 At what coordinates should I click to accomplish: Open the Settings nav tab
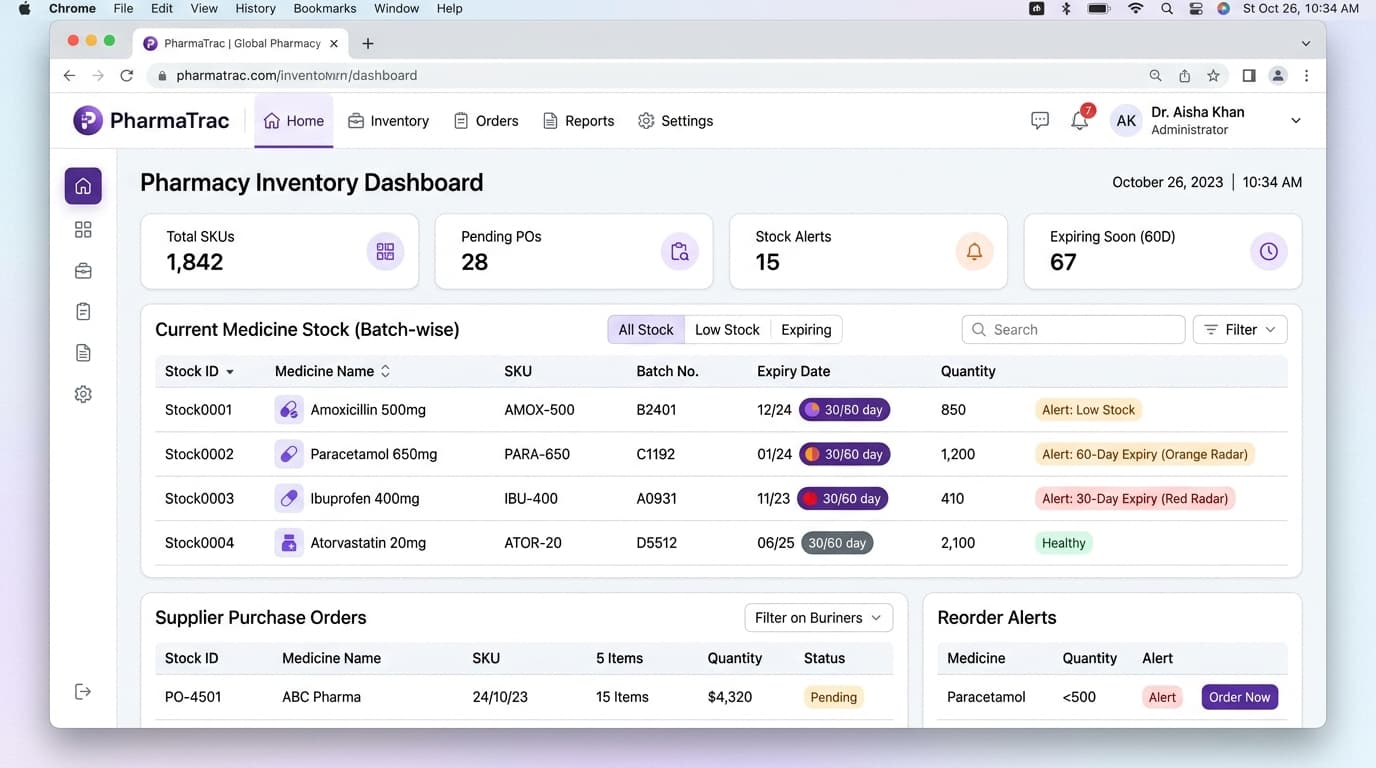(x=676, y=121)
